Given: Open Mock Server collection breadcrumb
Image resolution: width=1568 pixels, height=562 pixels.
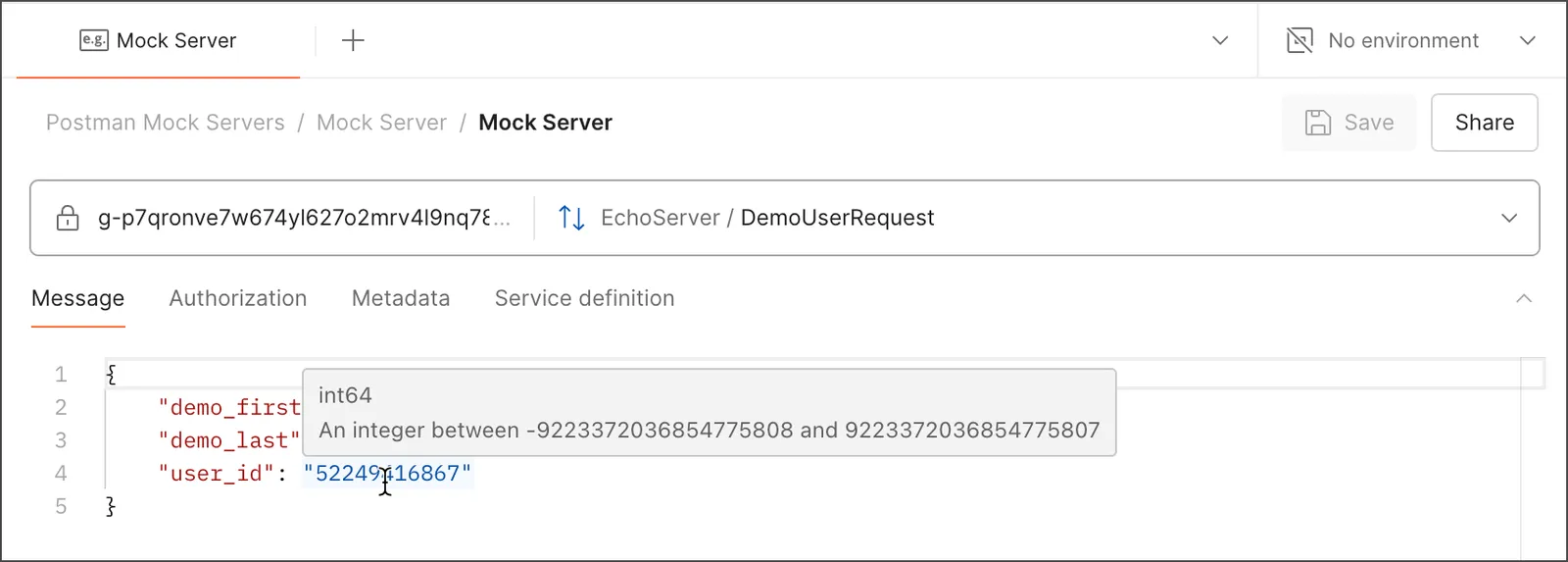Looking at the screenshot, I should pyautogui.click(x=381, y=123).
